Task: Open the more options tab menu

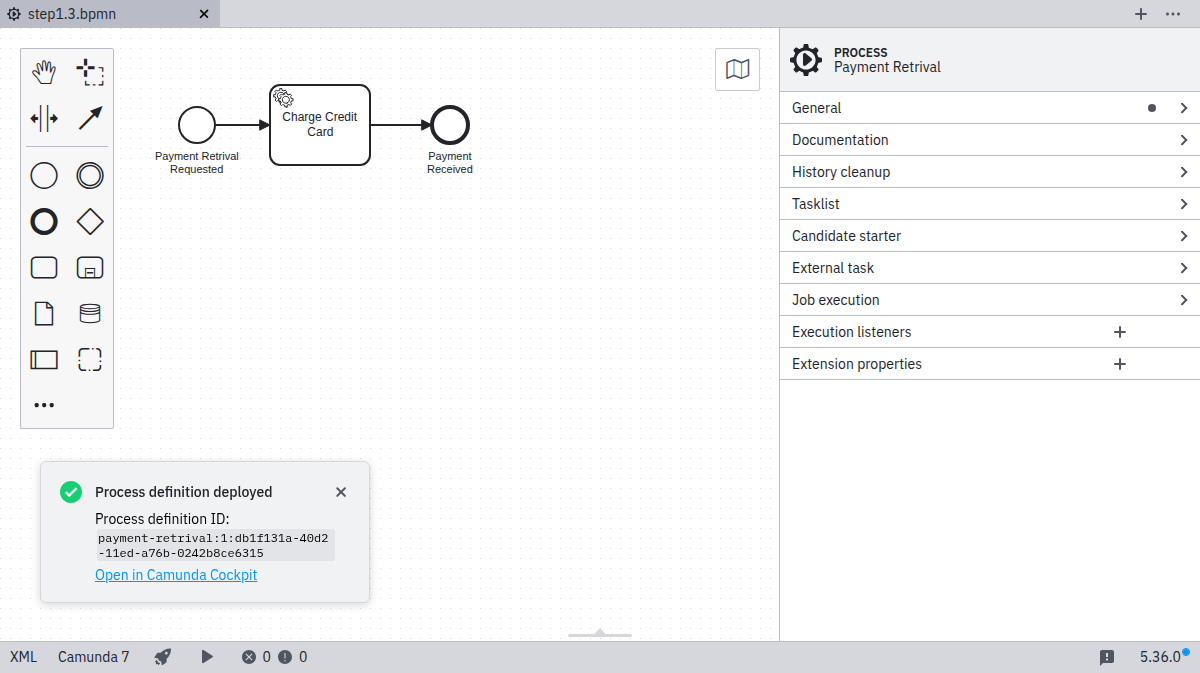Action: 1173,14
